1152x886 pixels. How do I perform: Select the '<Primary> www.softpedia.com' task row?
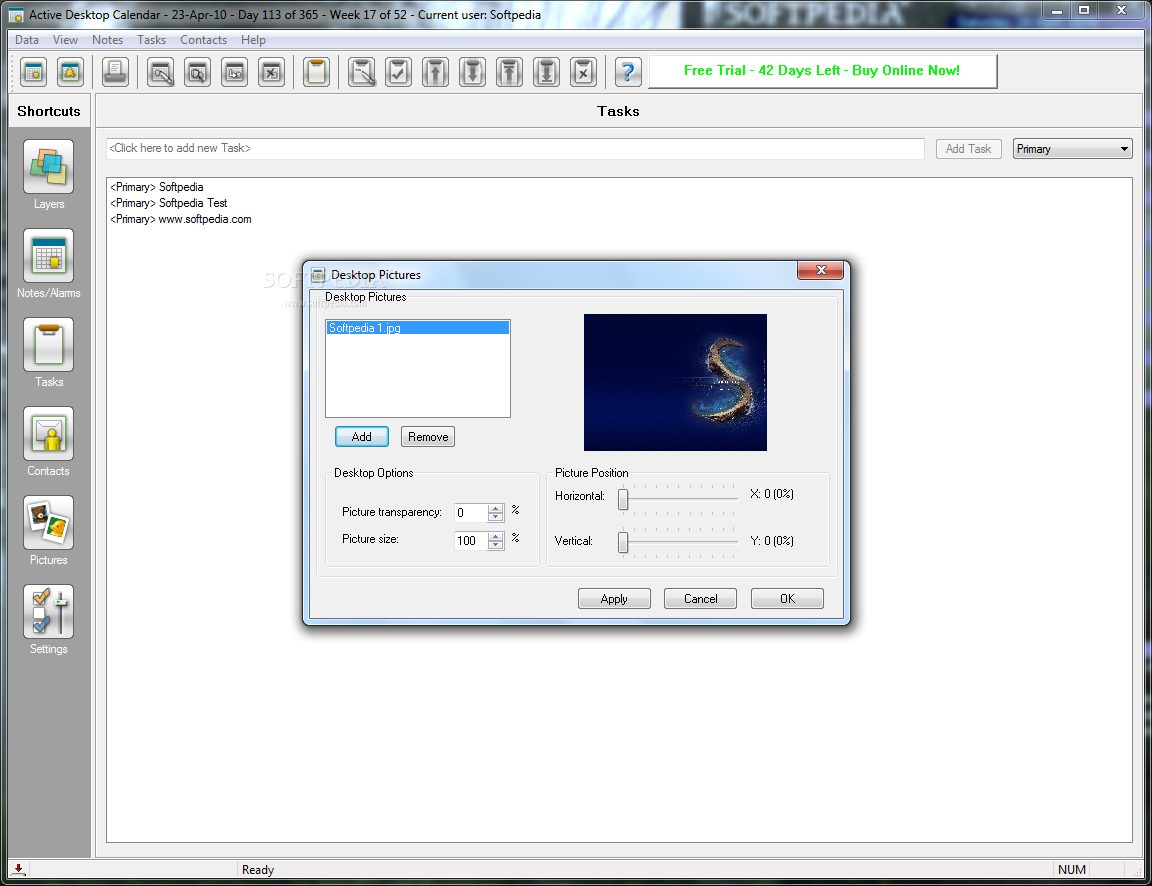181,220
